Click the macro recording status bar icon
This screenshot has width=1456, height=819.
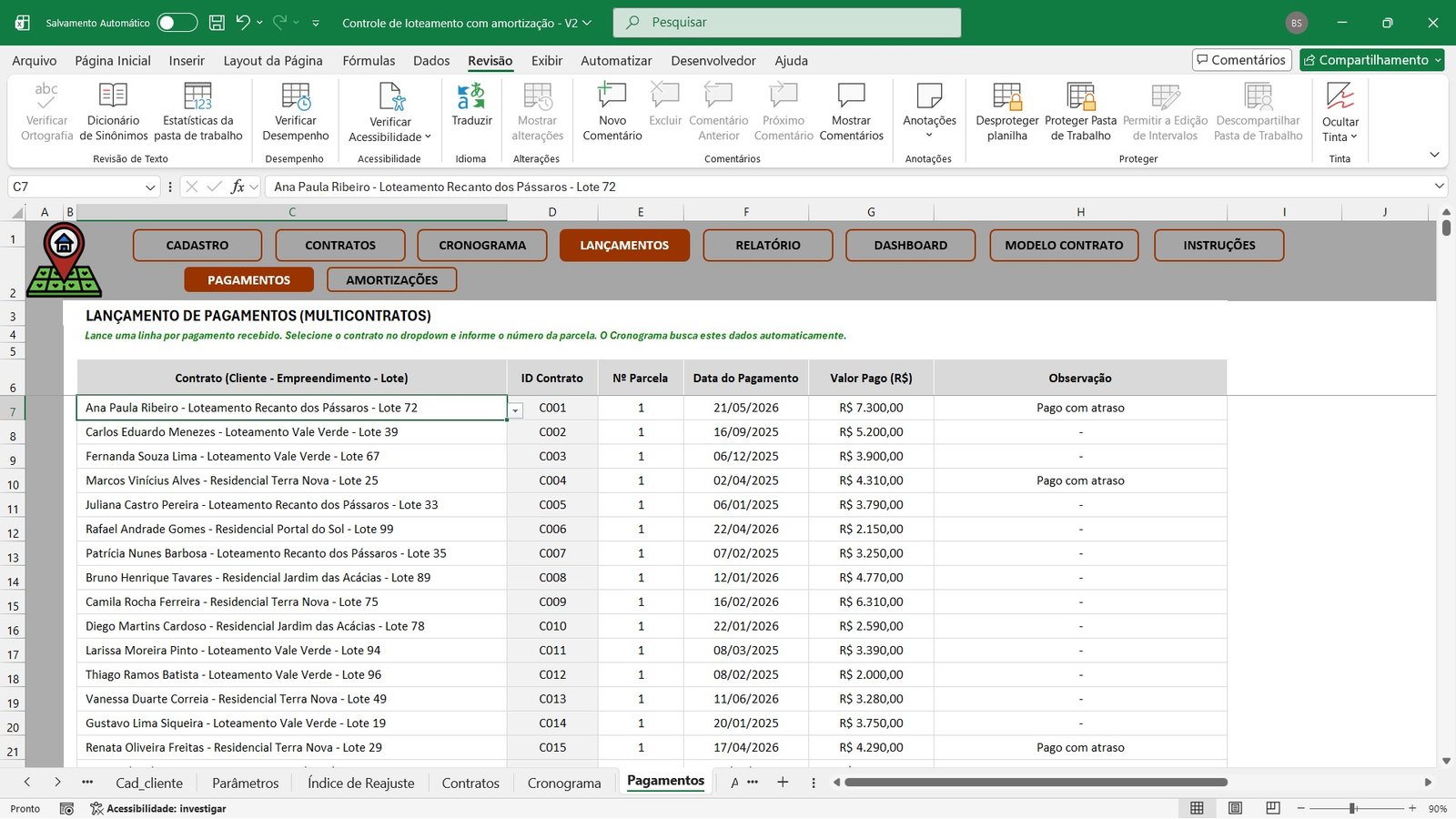(x=66, y=808)
